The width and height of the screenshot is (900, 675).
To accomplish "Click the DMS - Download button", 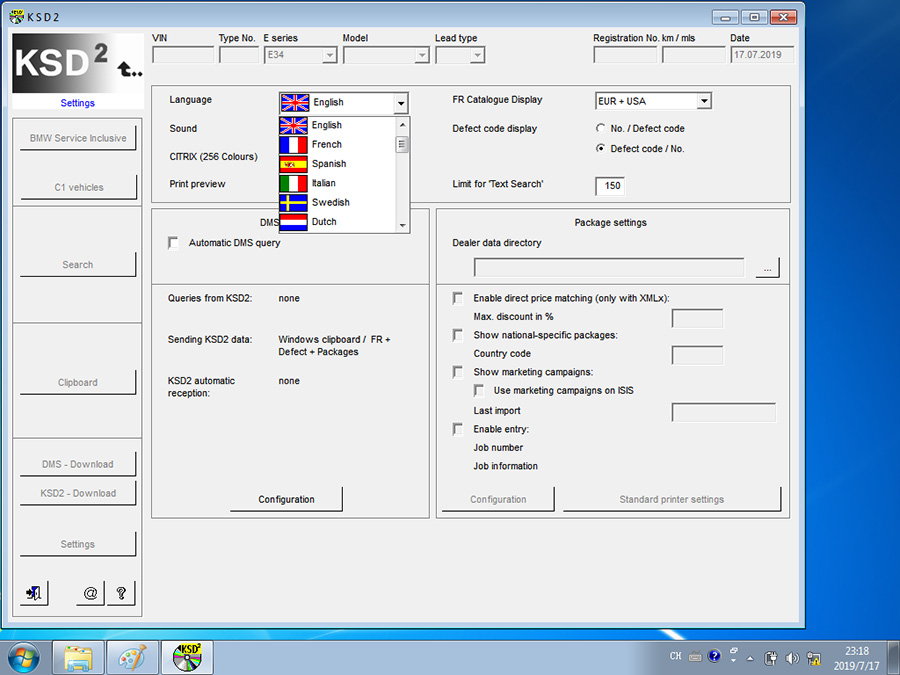I will tap(78, 464).
